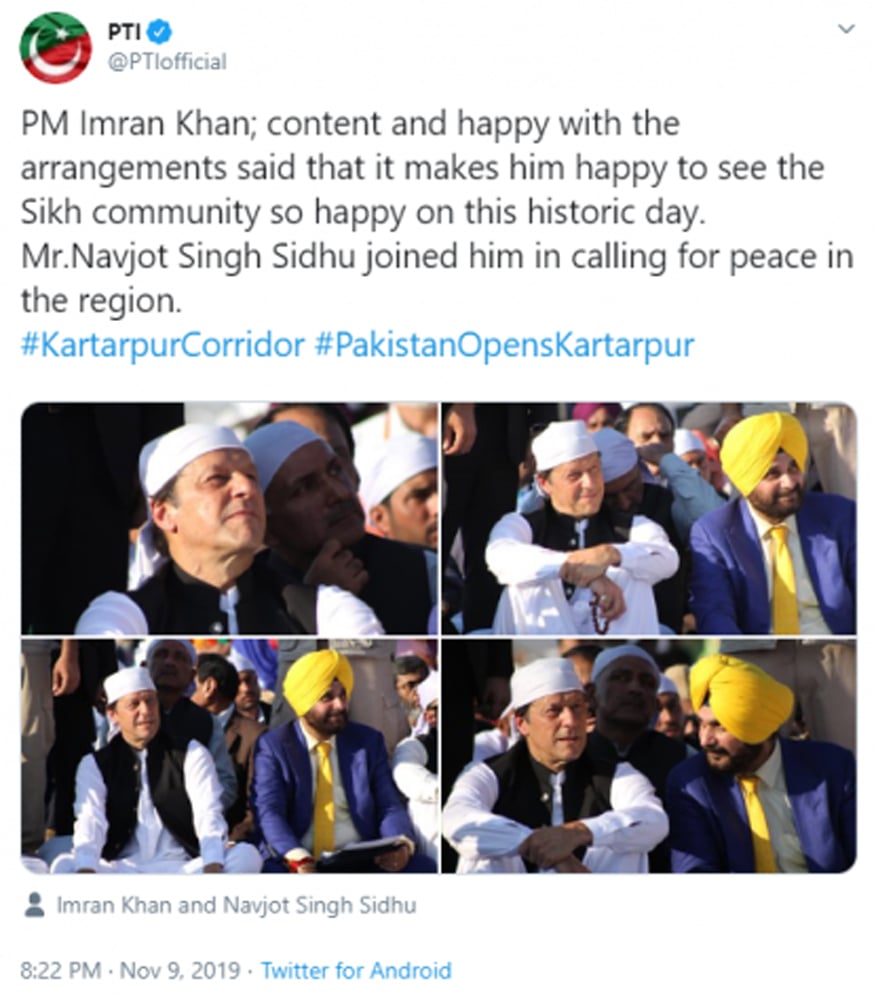
Task: Open the PTI display name
Action: pos(124,31)
